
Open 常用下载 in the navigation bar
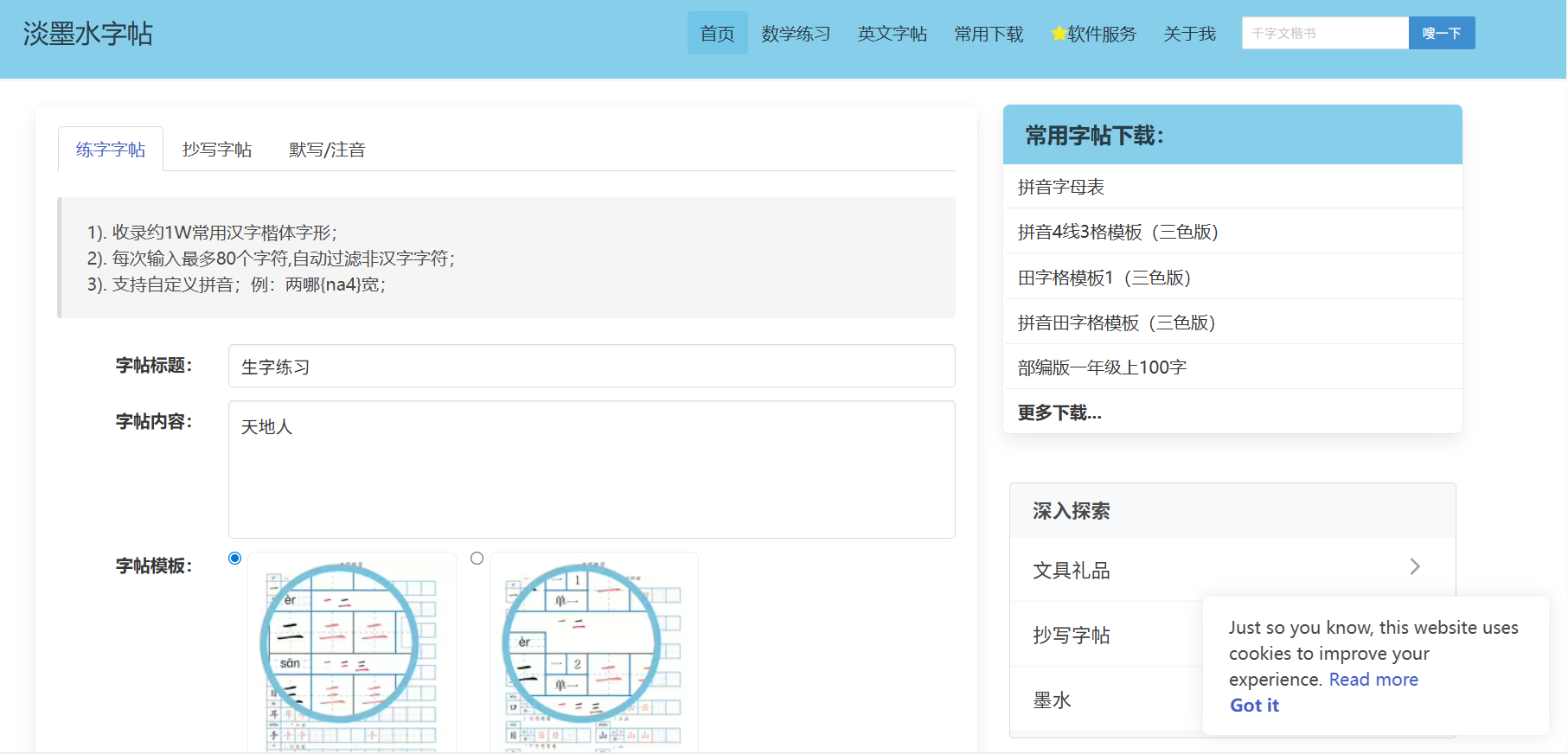[989, 34]
